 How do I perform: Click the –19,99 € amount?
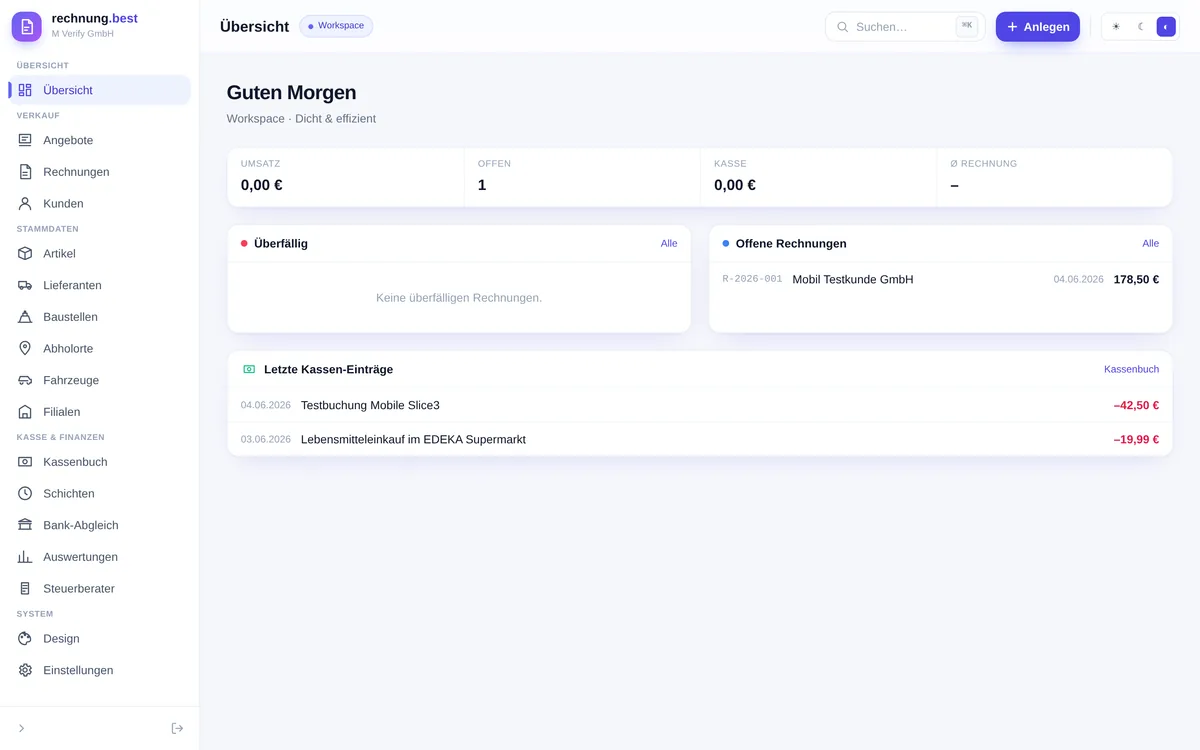1136,439
